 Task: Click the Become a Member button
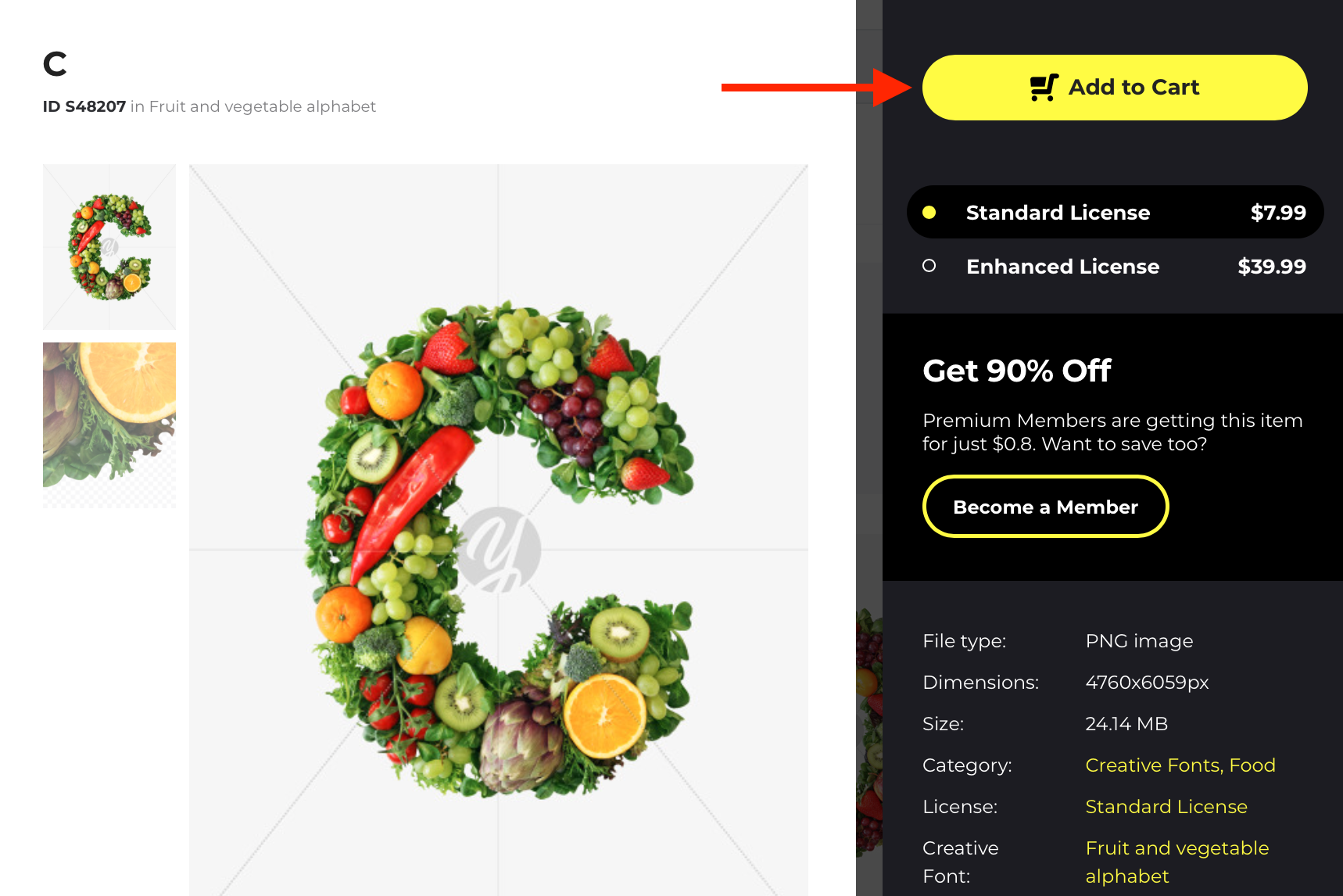[1045, 507]
